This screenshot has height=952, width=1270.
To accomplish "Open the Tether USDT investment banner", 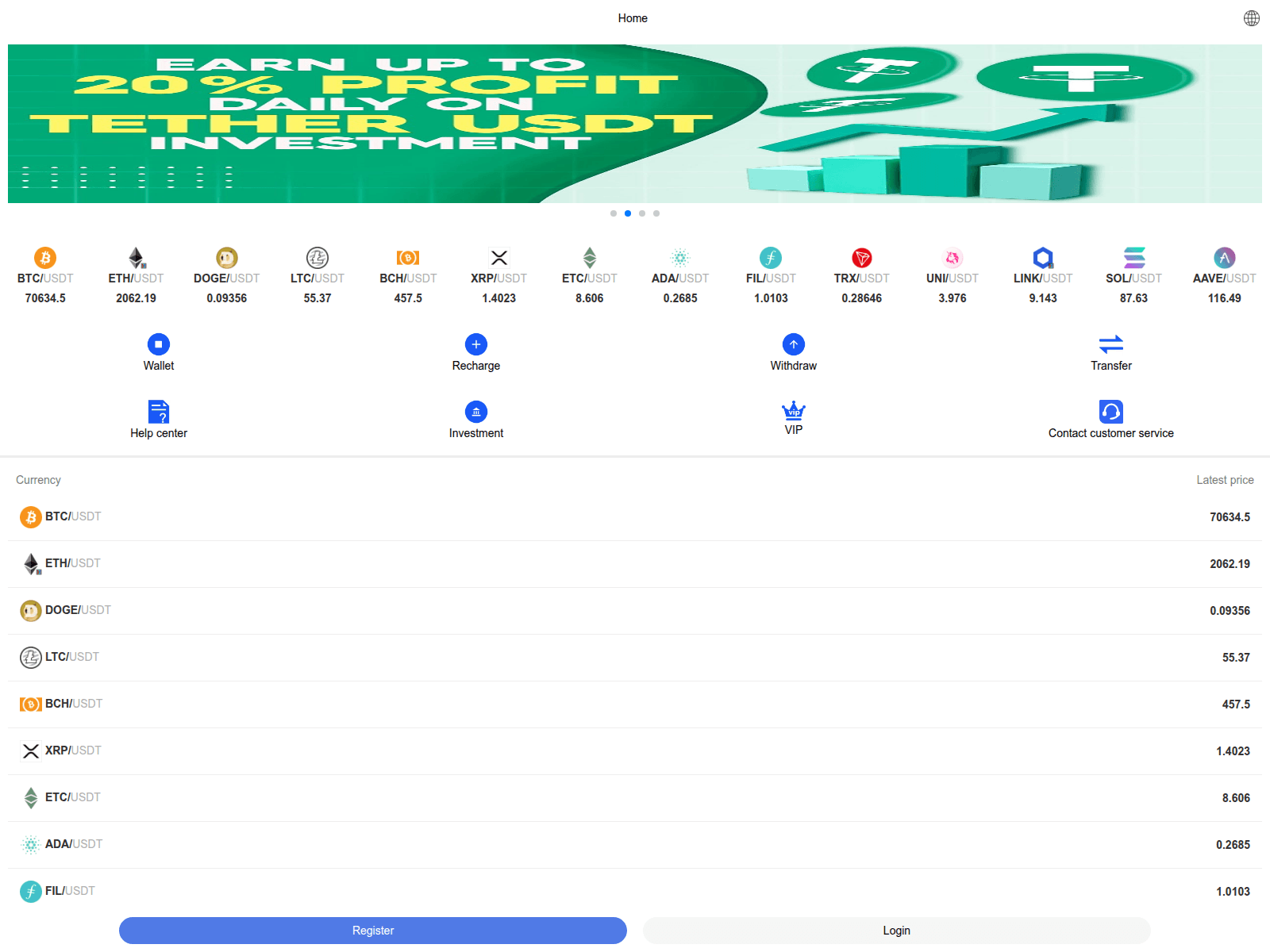I will tap(635, 123).
